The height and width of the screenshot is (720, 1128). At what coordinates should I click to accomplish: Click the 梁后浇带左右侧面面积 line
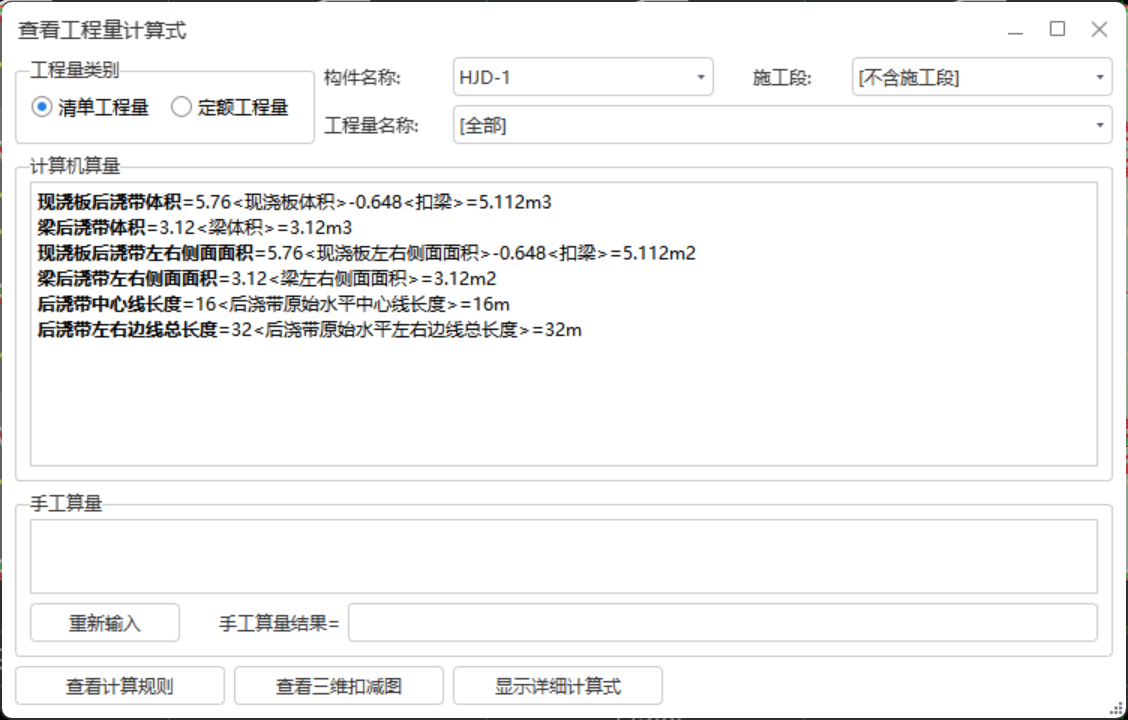pos(267,278)
